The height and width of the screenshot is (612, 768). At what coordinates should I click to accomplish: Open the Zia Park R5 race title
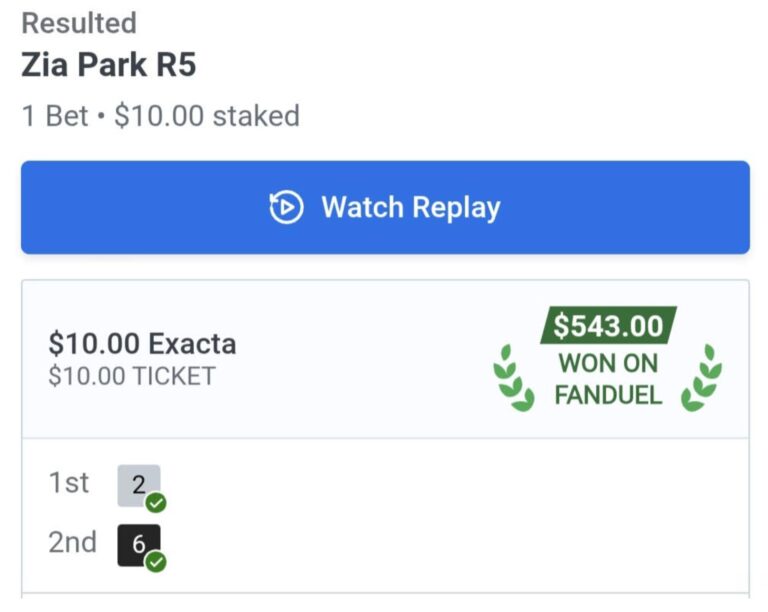coord(109,66)
